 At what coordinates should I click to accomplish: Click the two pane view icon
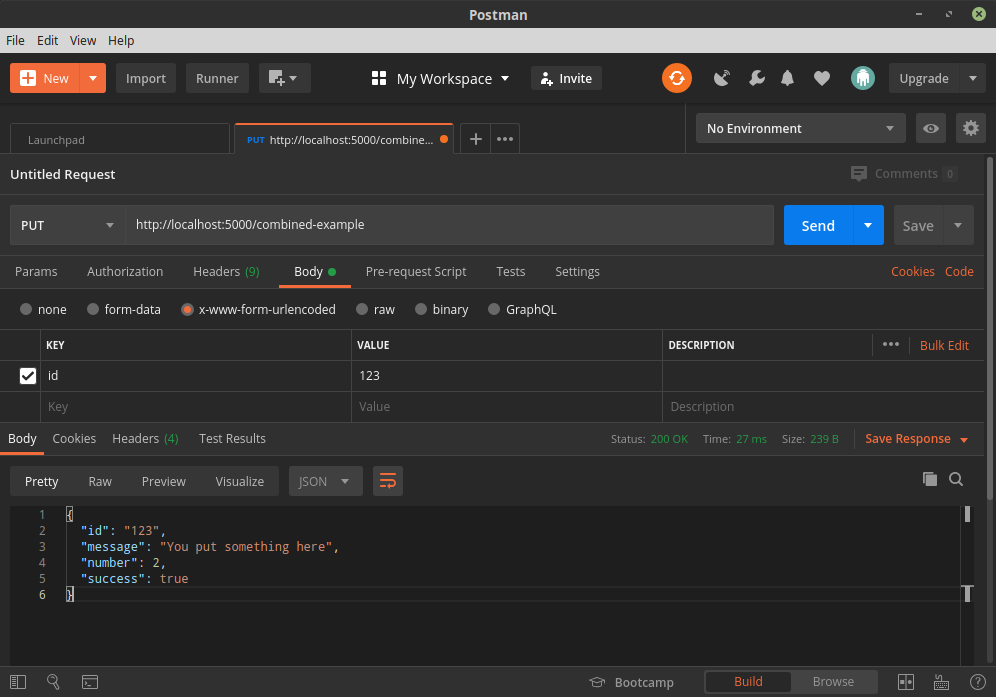(906, 682)
